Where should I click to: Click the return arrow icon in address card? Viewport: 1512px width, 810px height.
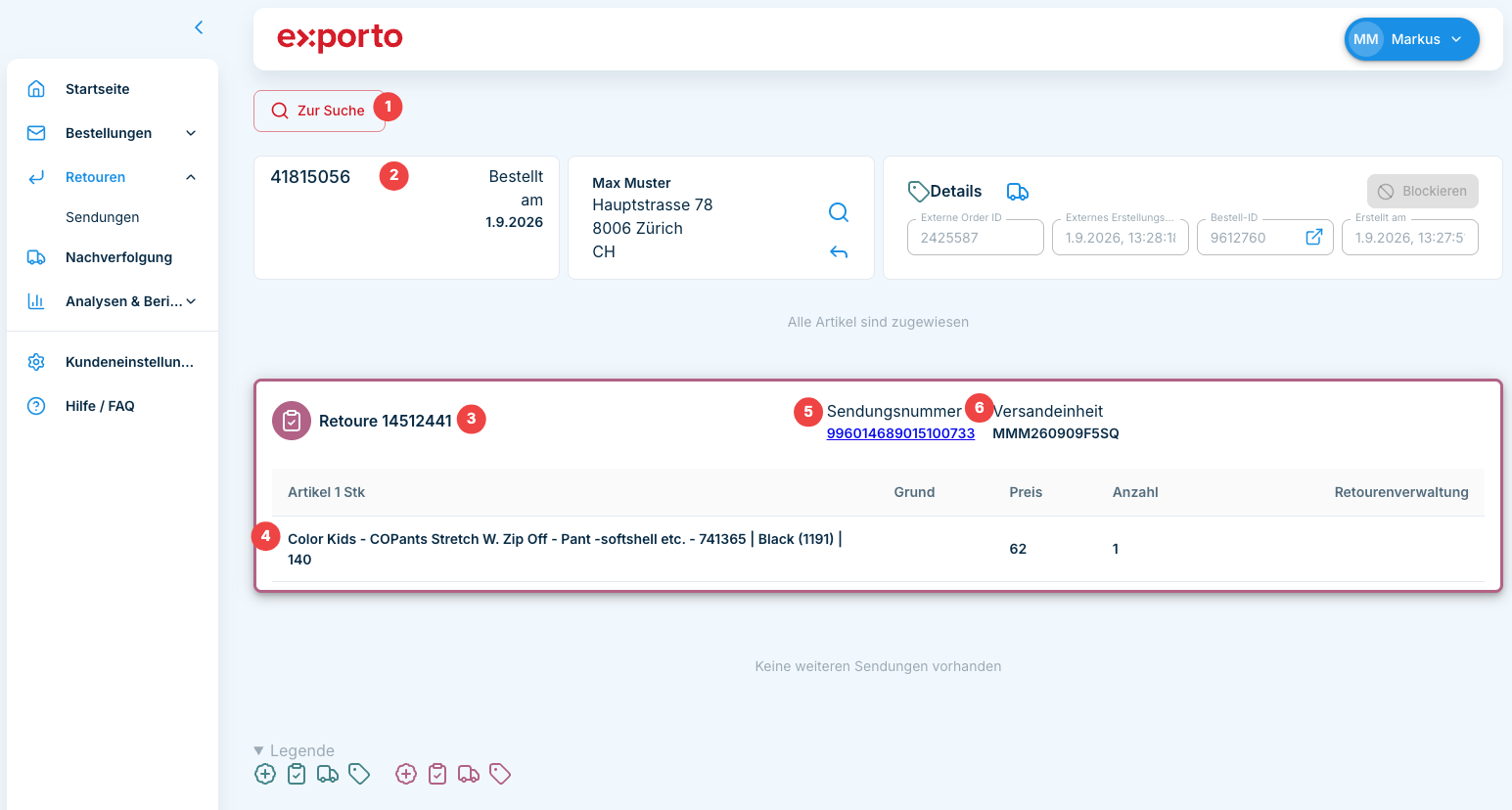click(839, 252)
